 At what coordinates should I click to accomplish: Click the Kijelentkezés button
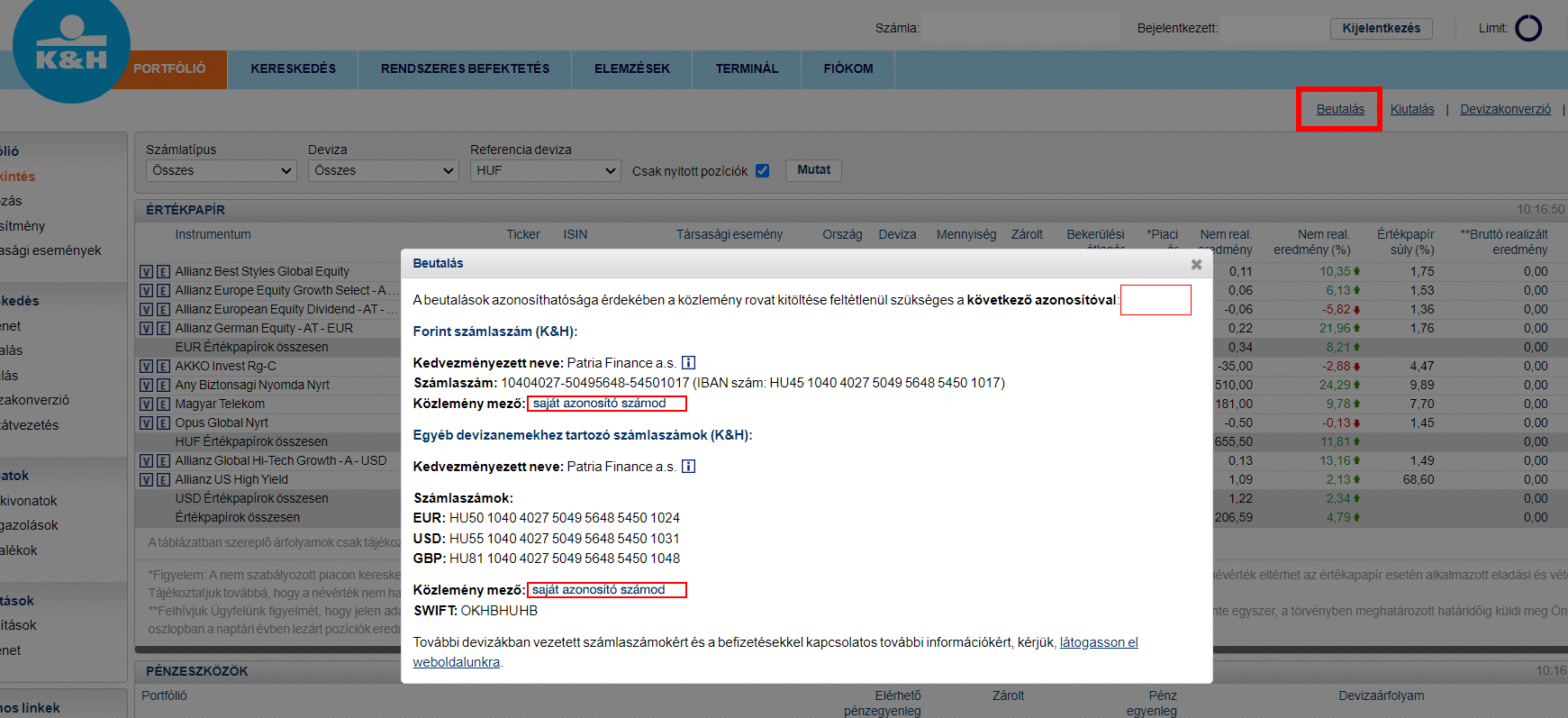pos(1382,29)
